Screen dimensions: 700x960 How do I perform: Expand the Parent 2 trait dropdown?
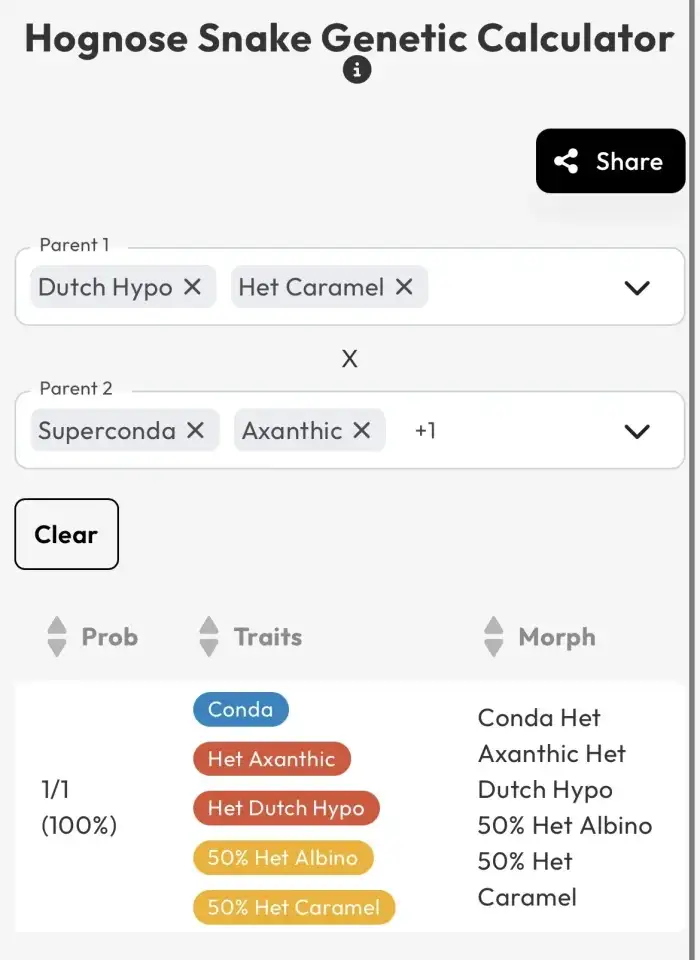[x=636, y=432]
